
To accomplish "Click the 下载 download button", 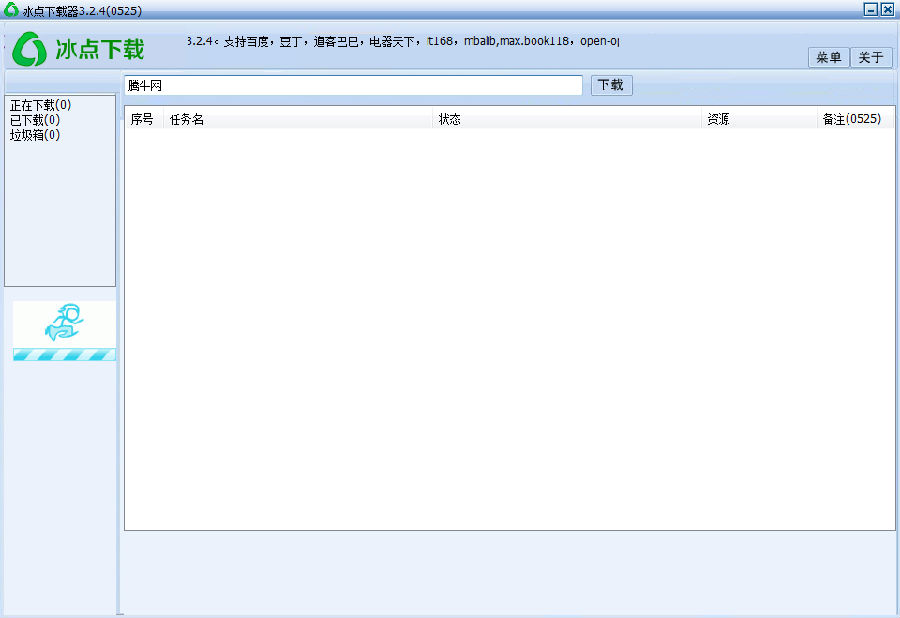I will click(611, 85).
